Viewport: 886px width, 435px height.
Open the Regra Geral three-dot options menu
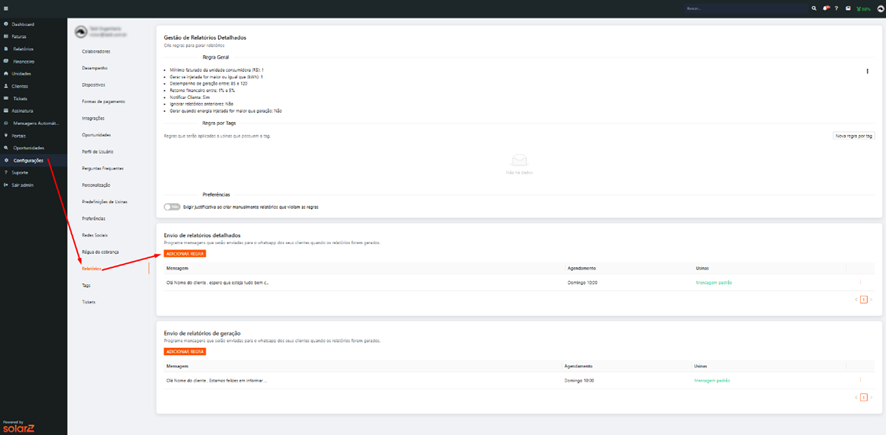(867, 71)
